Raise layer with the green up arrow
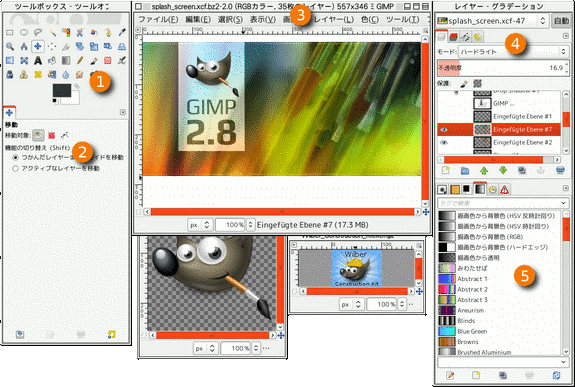The image size is (575, 387). click(484, 171)
